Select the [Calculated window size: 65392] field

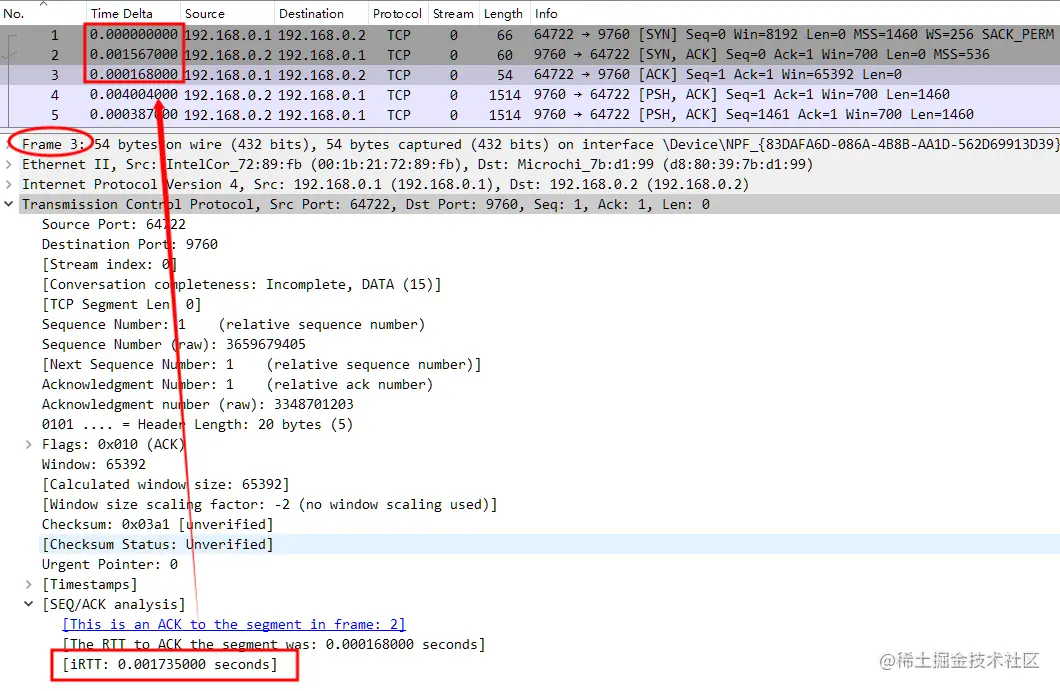(166, 484)
